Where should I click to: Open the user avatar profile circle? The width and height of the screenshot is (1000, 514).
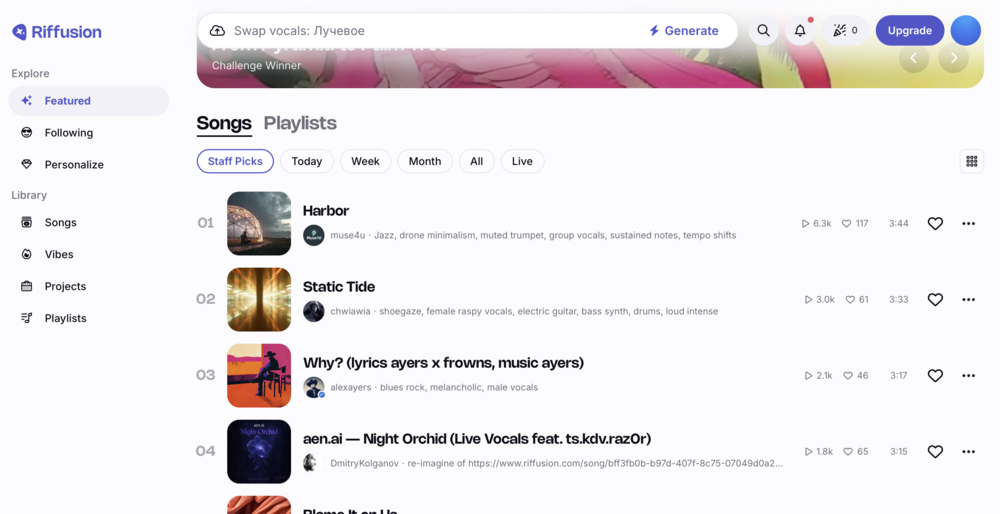[x=966, y=31]
